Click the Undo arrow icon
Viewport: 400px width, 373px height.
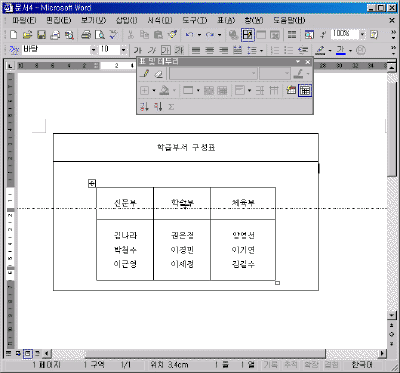189,35
